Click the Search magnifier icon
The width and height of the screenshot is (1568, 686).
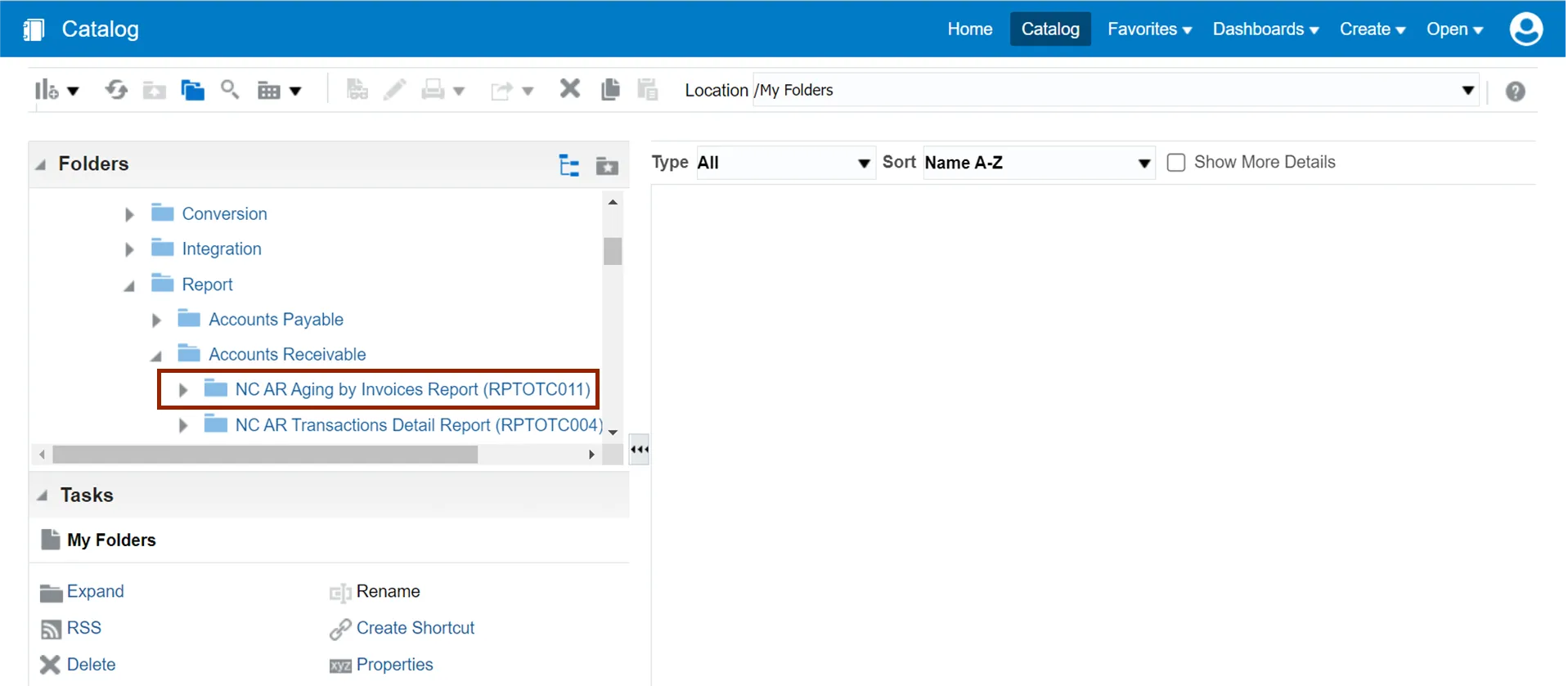230,90
